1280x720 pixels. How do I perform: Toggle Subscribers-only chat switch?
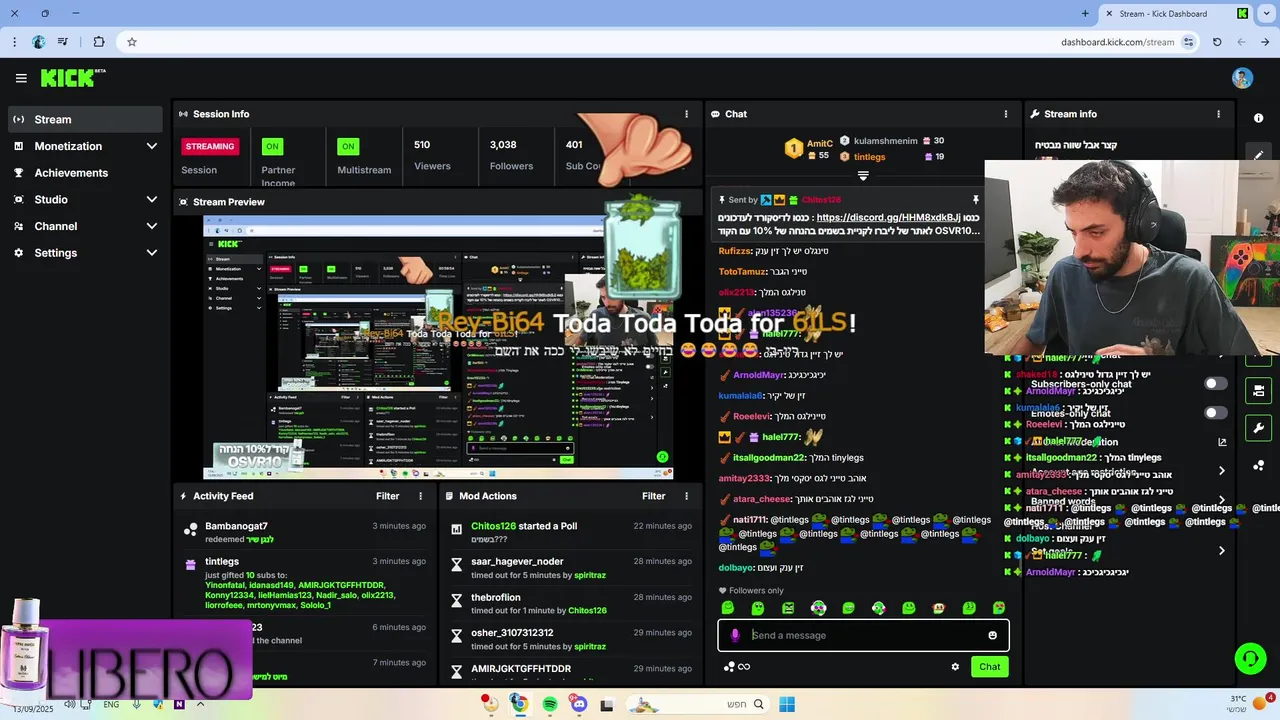click(1215, 384)
